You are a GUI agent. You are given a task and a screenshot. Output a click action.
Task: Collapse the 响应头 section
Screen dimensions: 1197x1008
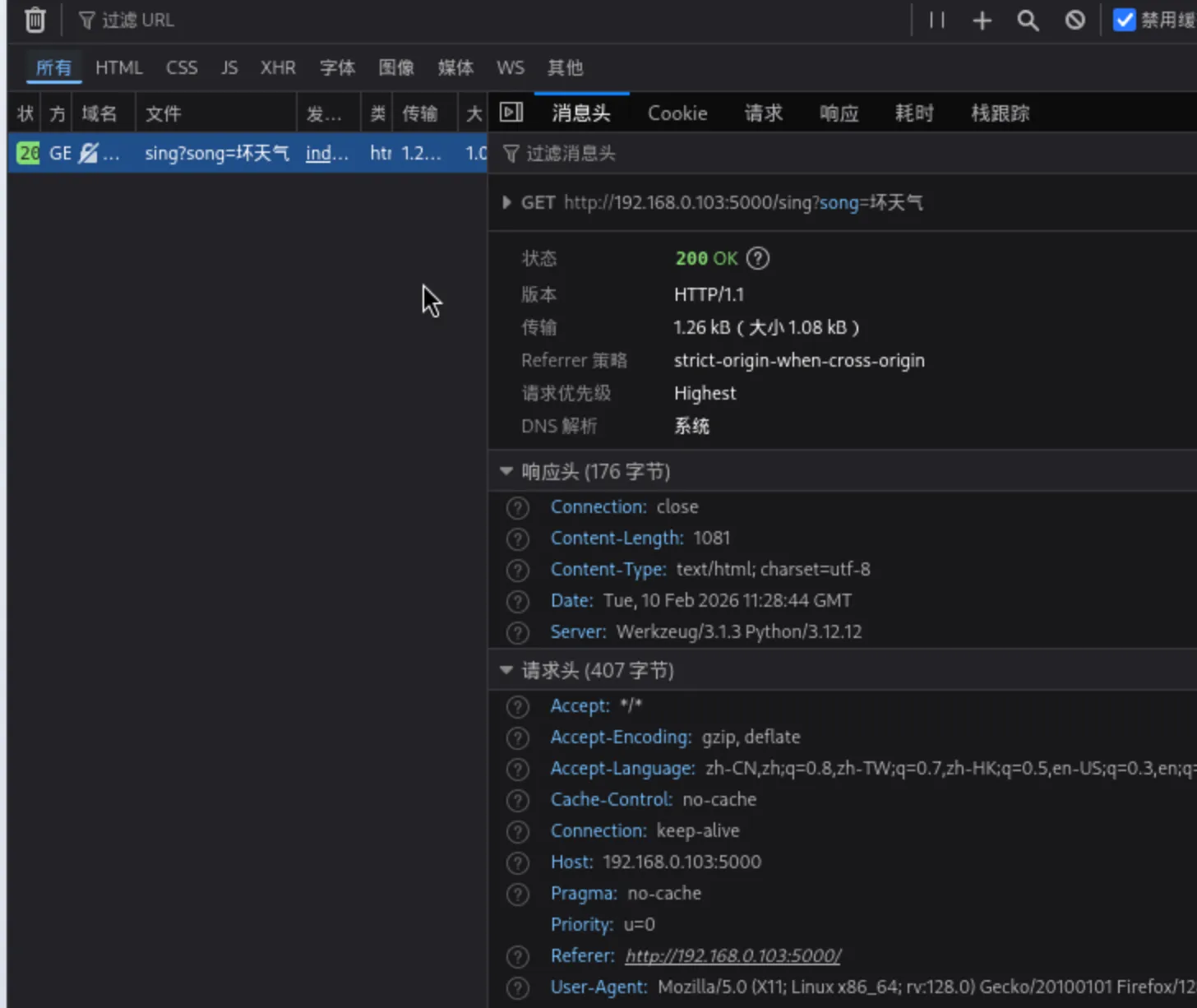506,471
